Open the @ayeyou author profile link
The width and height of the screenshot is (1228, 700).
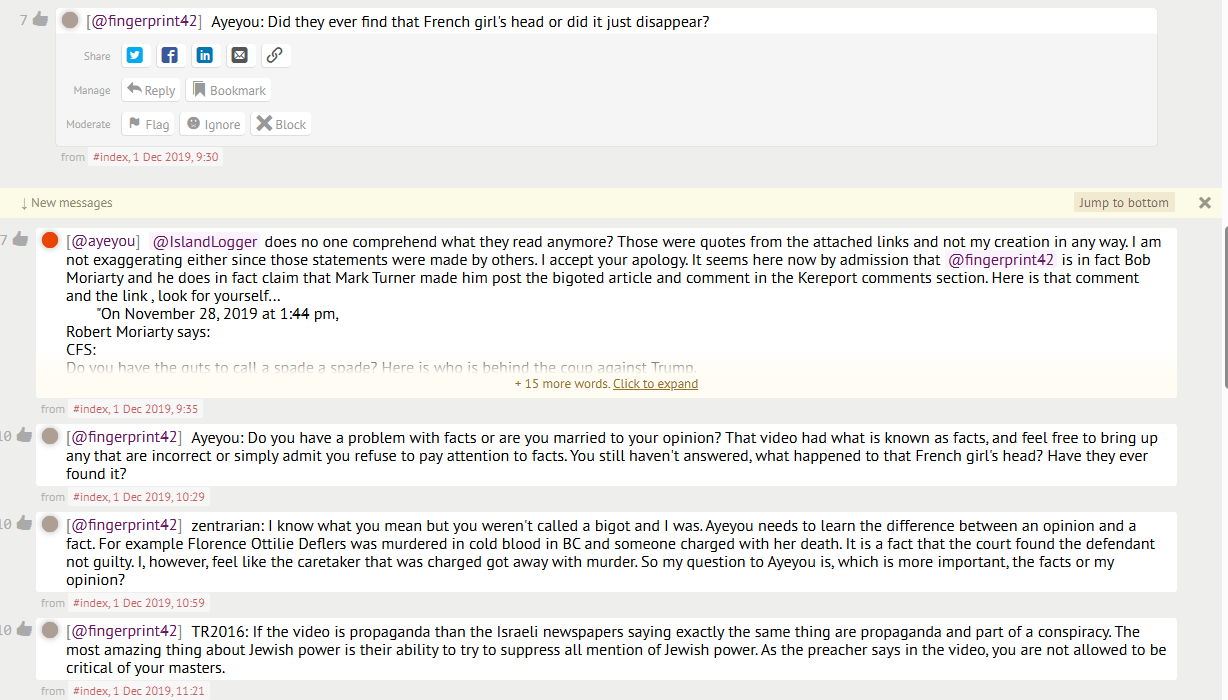tap(103, 241)
